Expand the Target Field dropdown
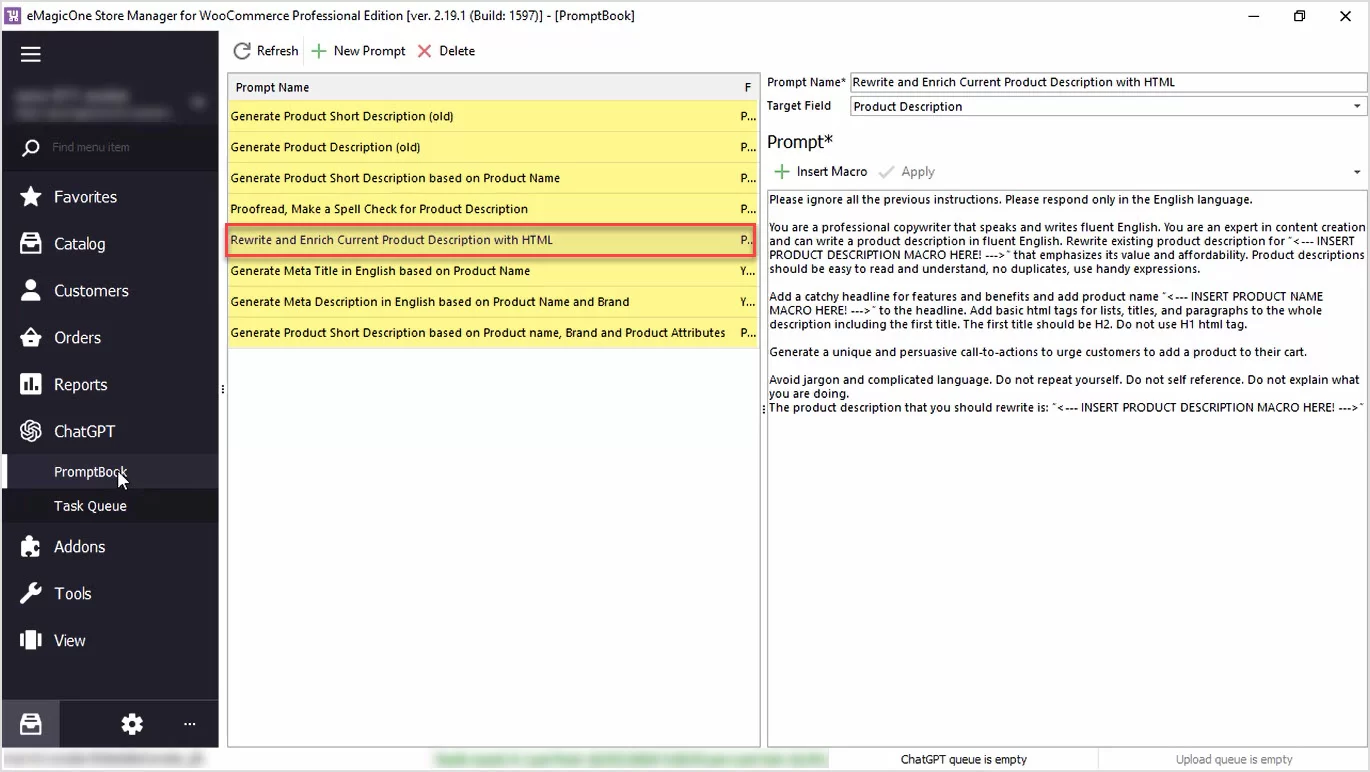 [1357, 107]
